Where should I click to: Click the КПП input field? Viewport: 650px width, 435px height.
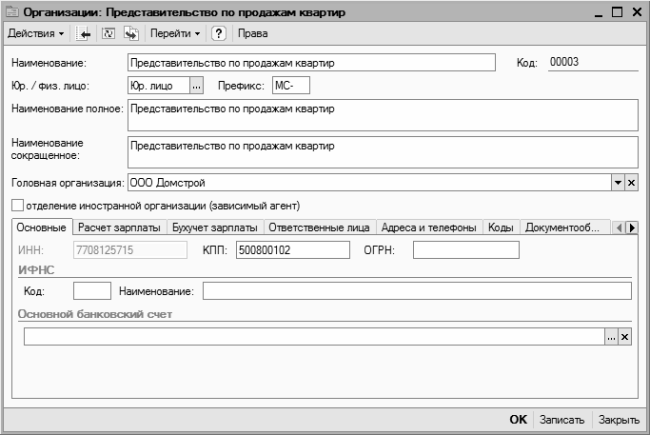coord(292,249)
